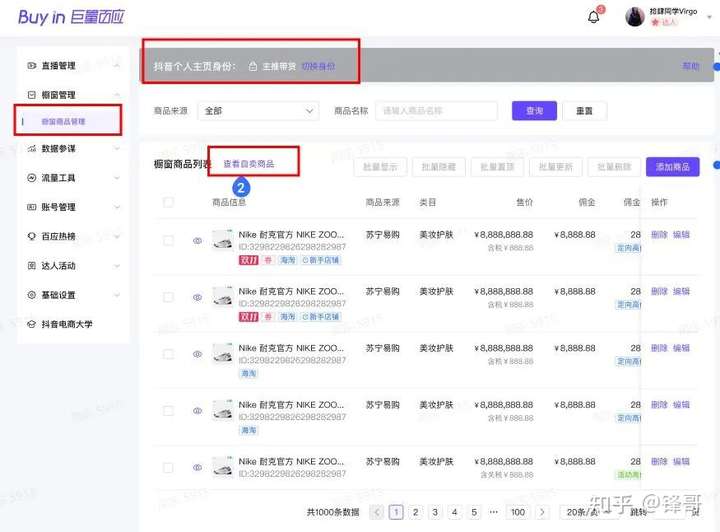Tick the fifth product row checkbox
720x532 pixels.
tap(169, 467)
